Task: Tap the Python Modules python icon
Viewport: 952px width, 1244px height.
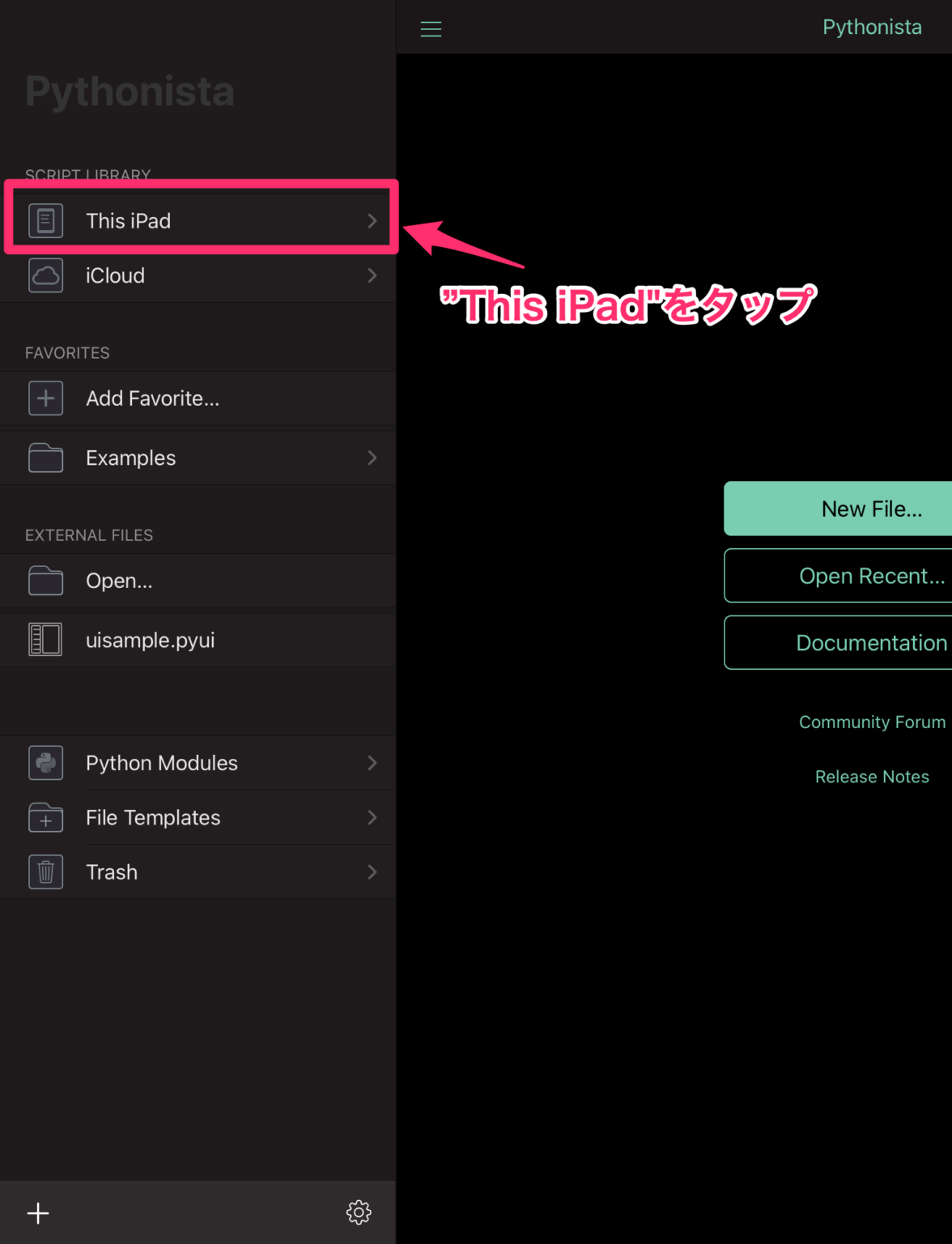Action: click(x=46, y=762)
